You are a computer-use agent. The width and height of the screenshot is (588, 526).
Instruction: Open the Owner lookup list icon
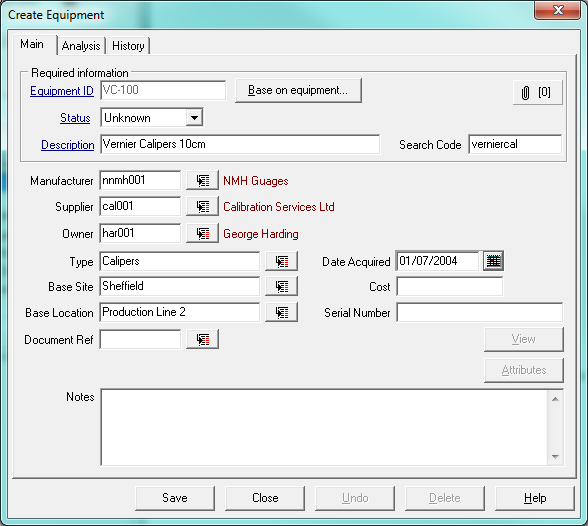pyautogui.click(x=202, y=233)
